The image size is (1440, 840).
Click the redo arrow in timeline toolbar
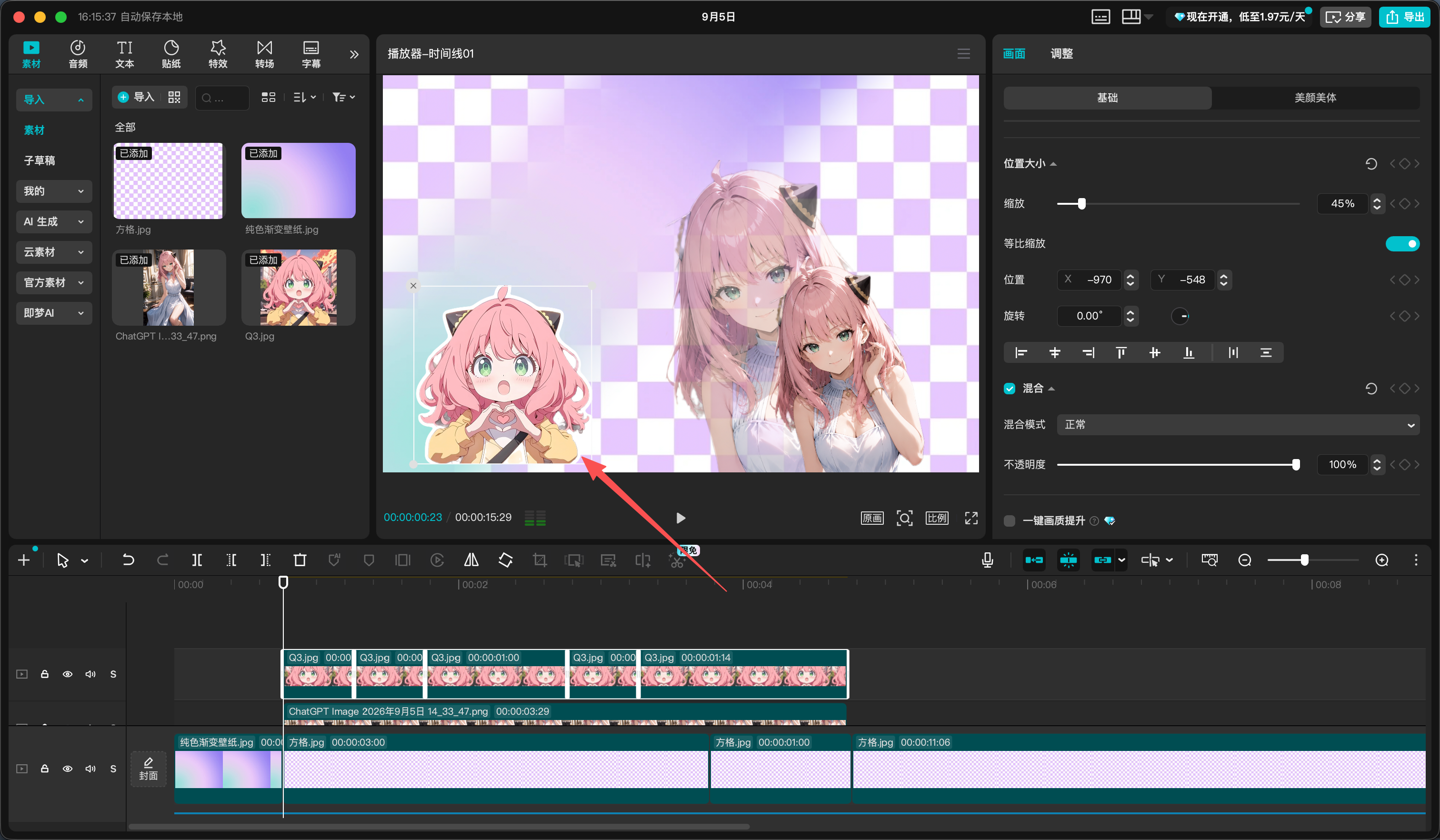pyautogui.click(x=162, y=560)
